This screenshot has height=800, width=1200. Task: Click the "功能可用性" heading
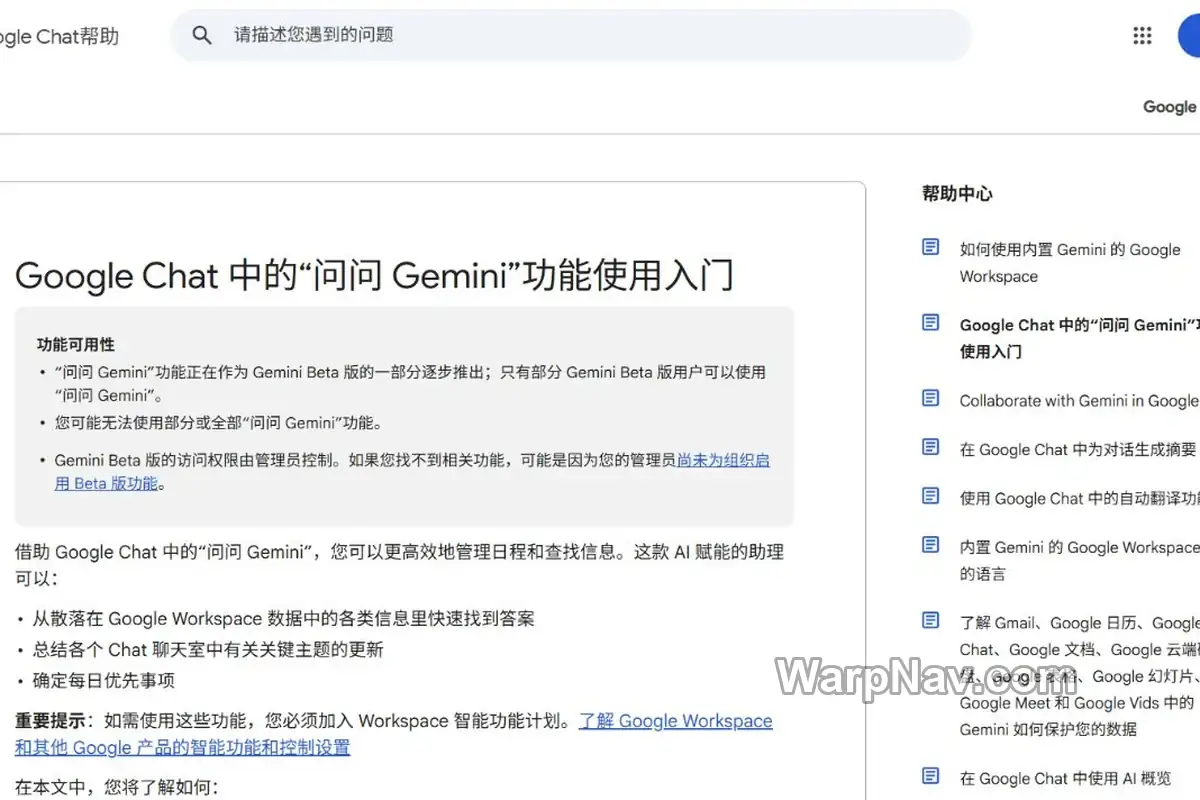pos(76,345)
